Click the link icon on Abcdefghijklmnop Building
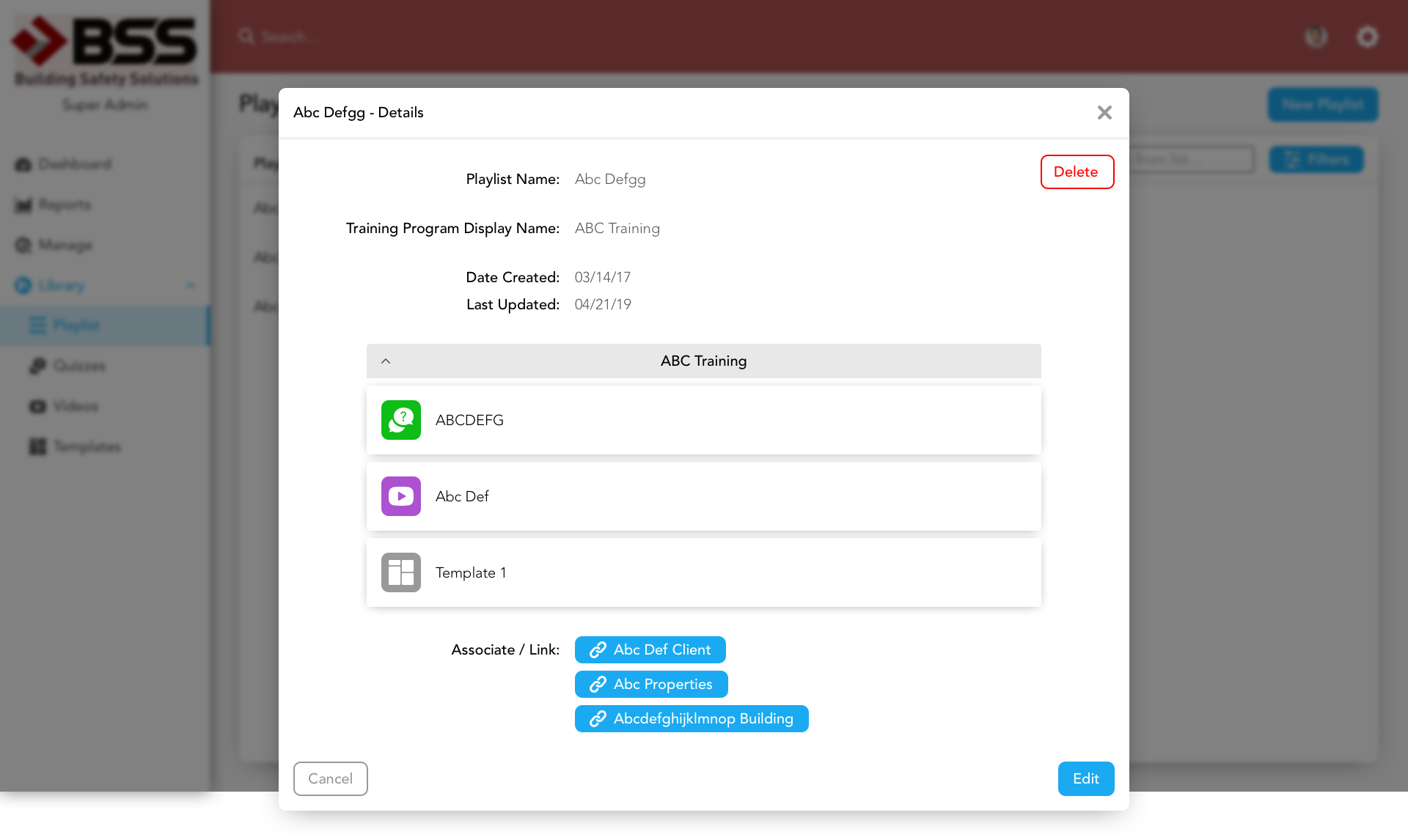 (x=598, y=719)
